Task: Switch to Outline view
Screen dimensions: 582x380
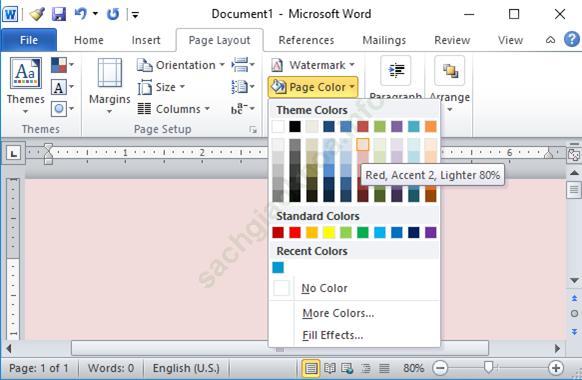Action: (x=366, y=368)
